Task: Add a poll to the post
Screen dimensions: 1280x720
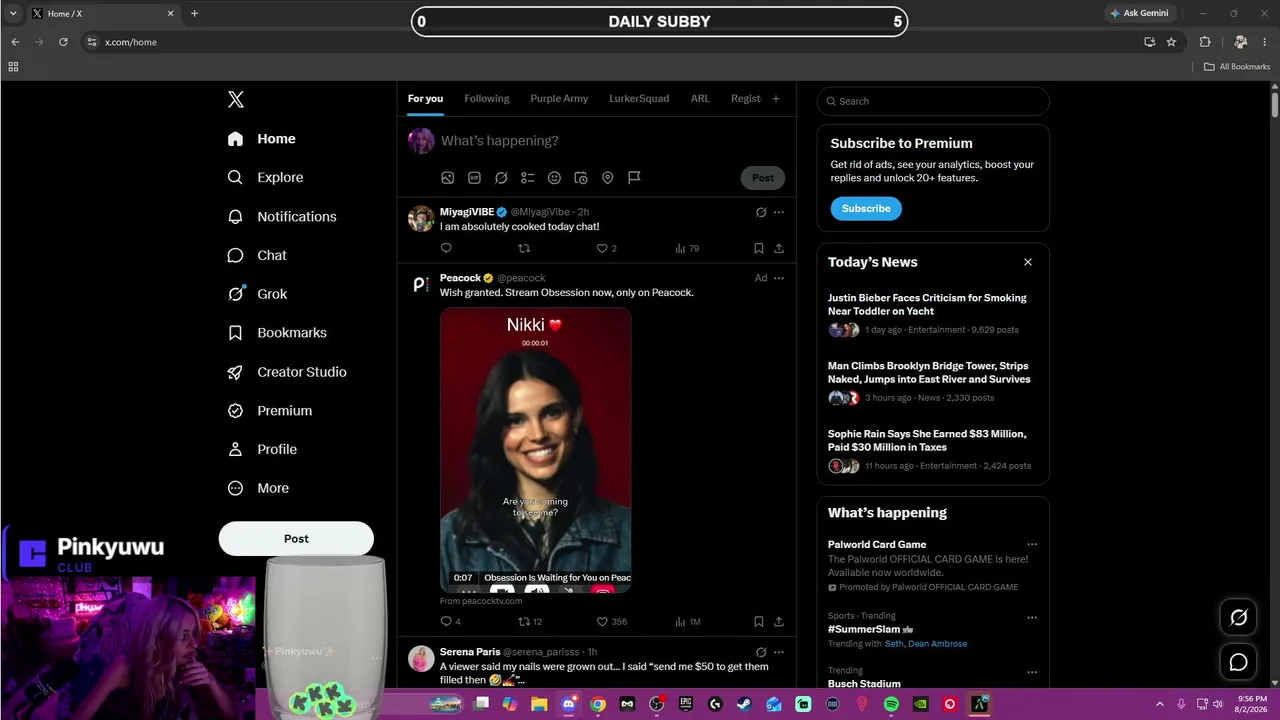Action: (x=528, y=178)
